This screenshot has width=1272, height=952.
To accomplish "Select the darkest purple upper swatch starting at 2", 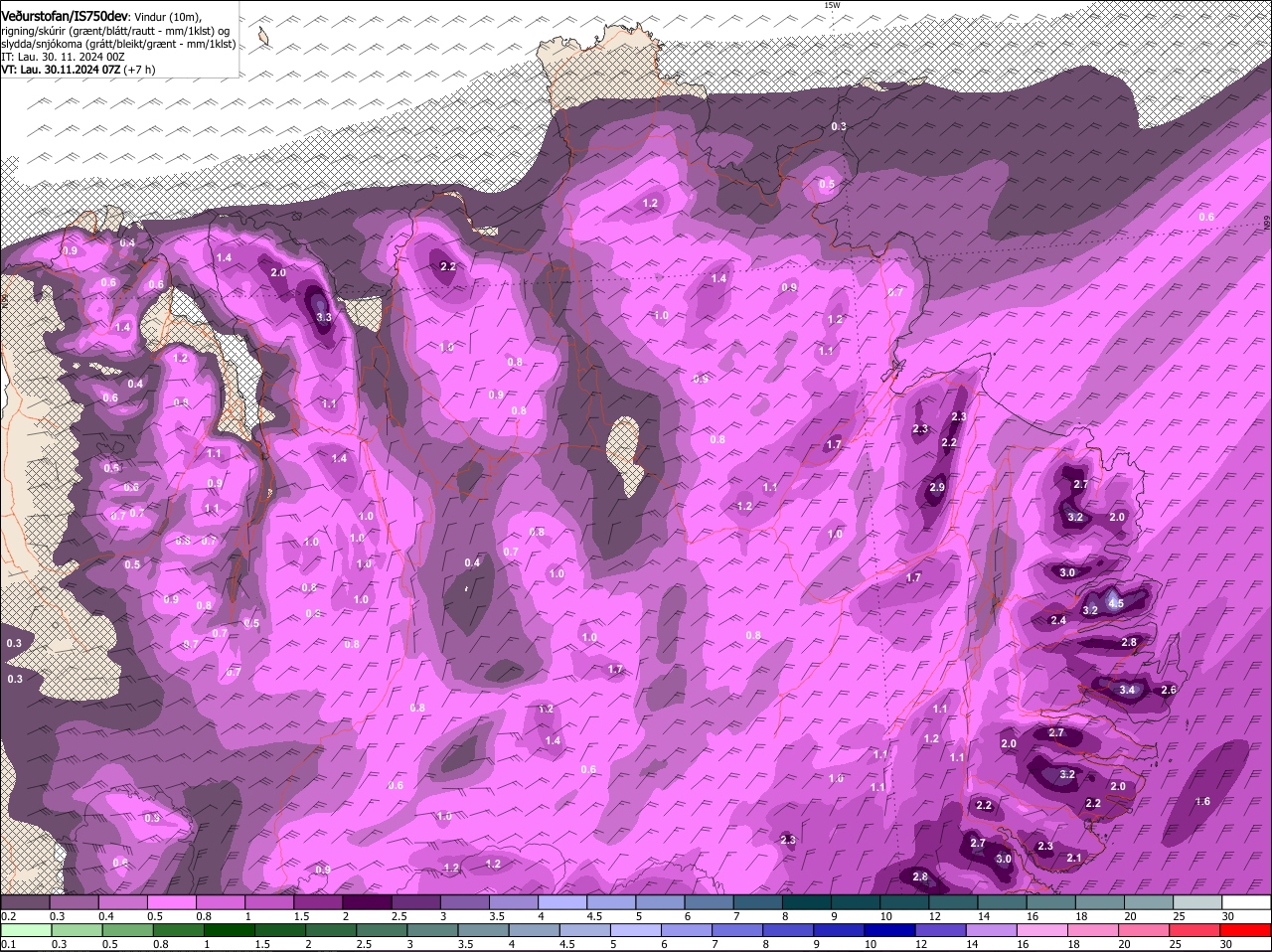I will 366,902.
